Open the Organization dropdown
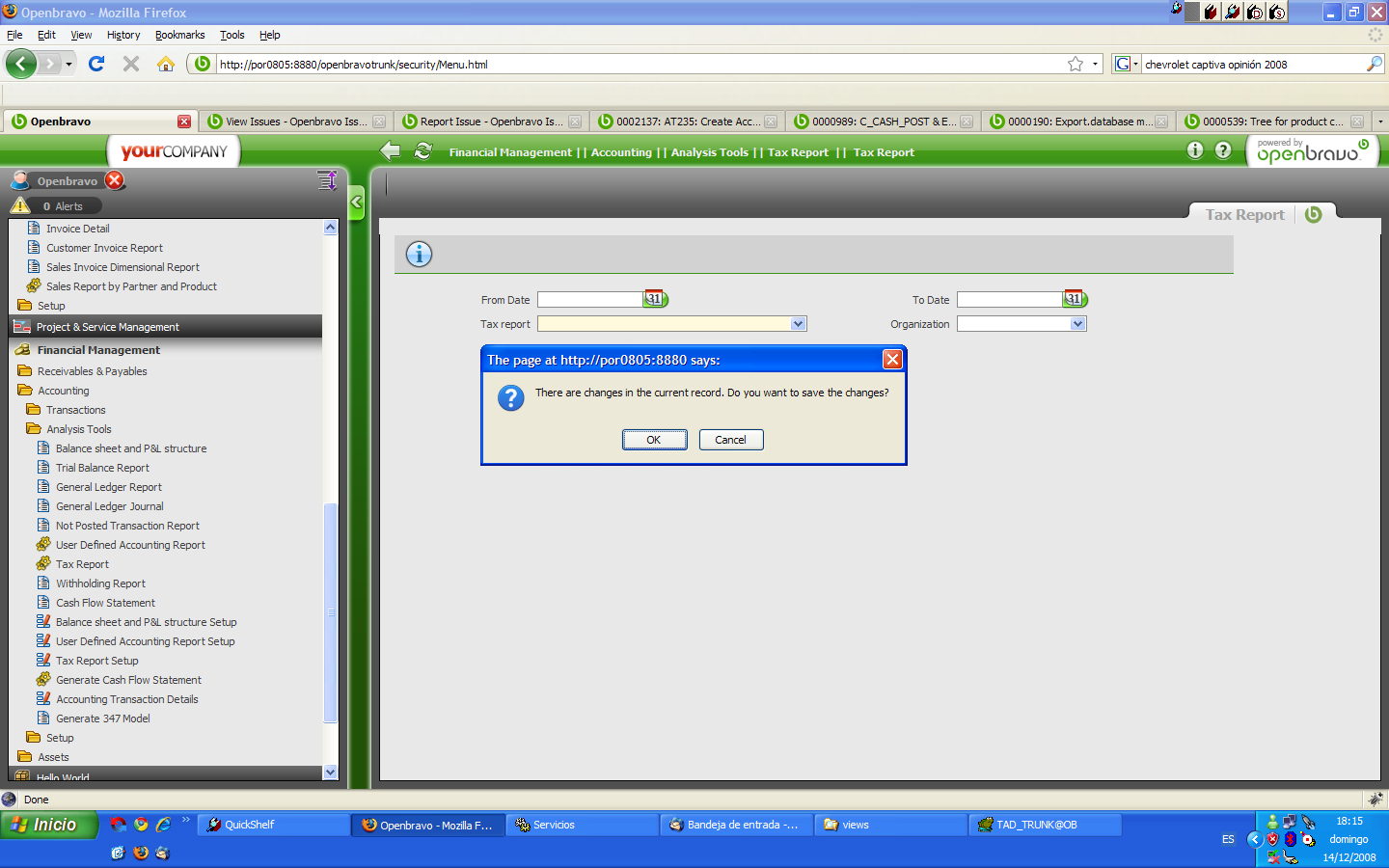 coord(1078,324)
